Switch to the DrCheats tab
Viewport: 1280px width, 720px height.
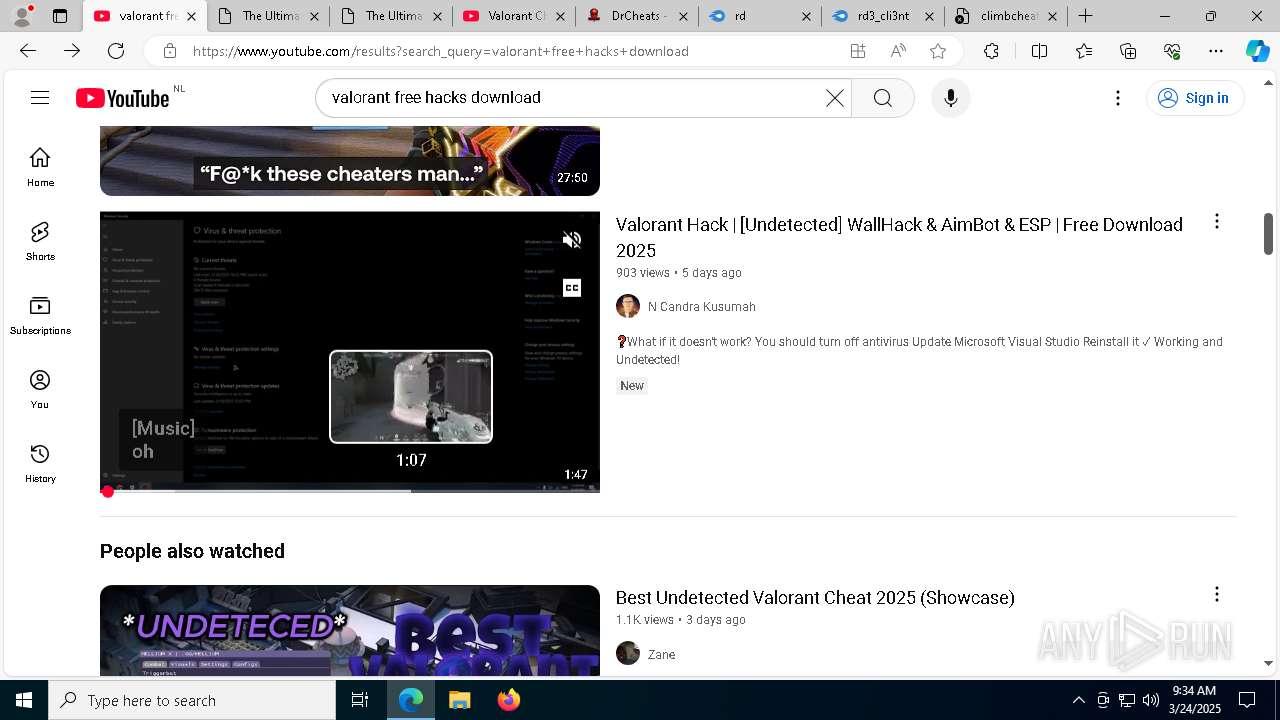[637, 16]
